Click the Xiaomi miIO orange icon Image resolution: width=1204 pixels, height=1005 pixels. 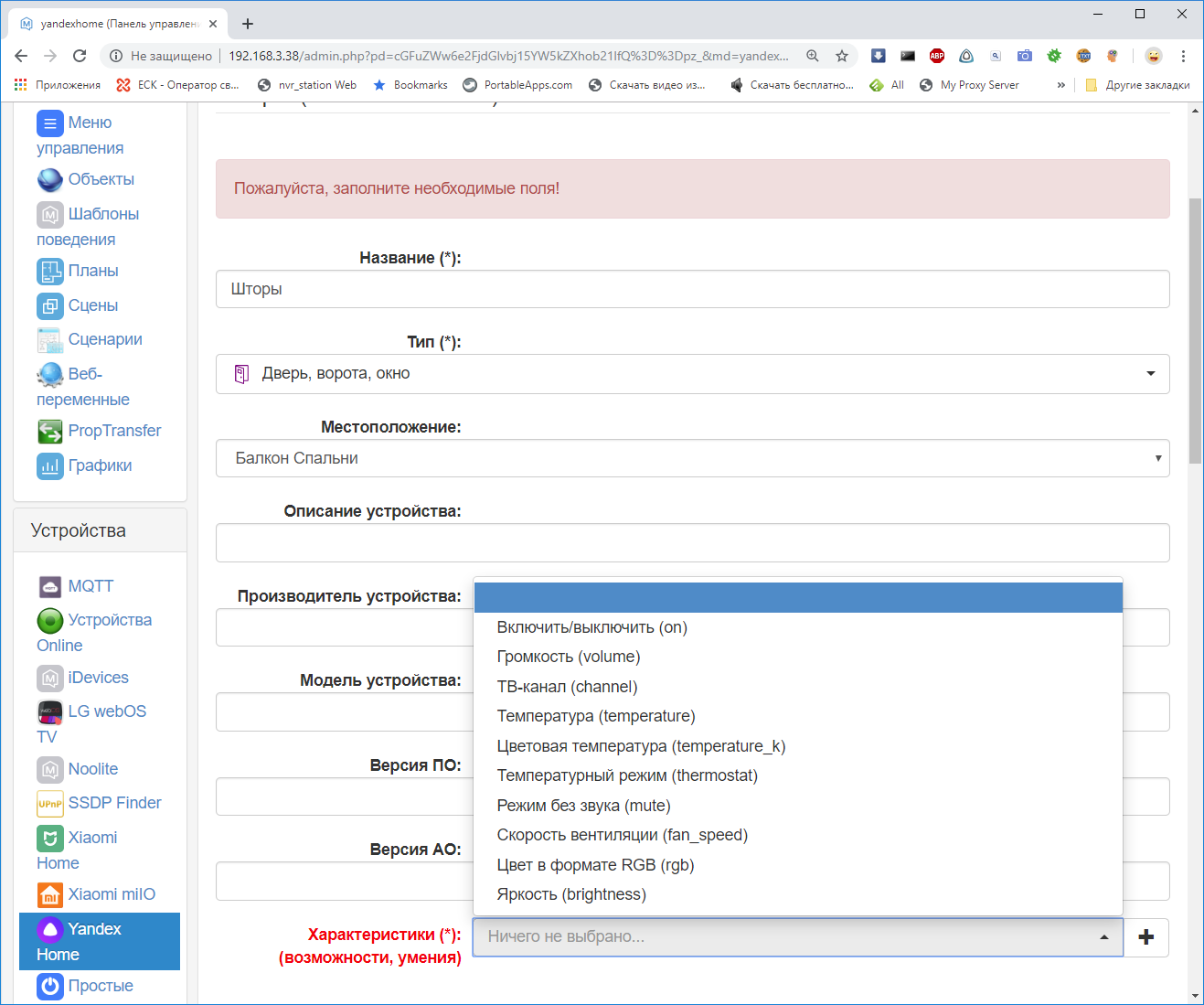[x=50, y=894]
